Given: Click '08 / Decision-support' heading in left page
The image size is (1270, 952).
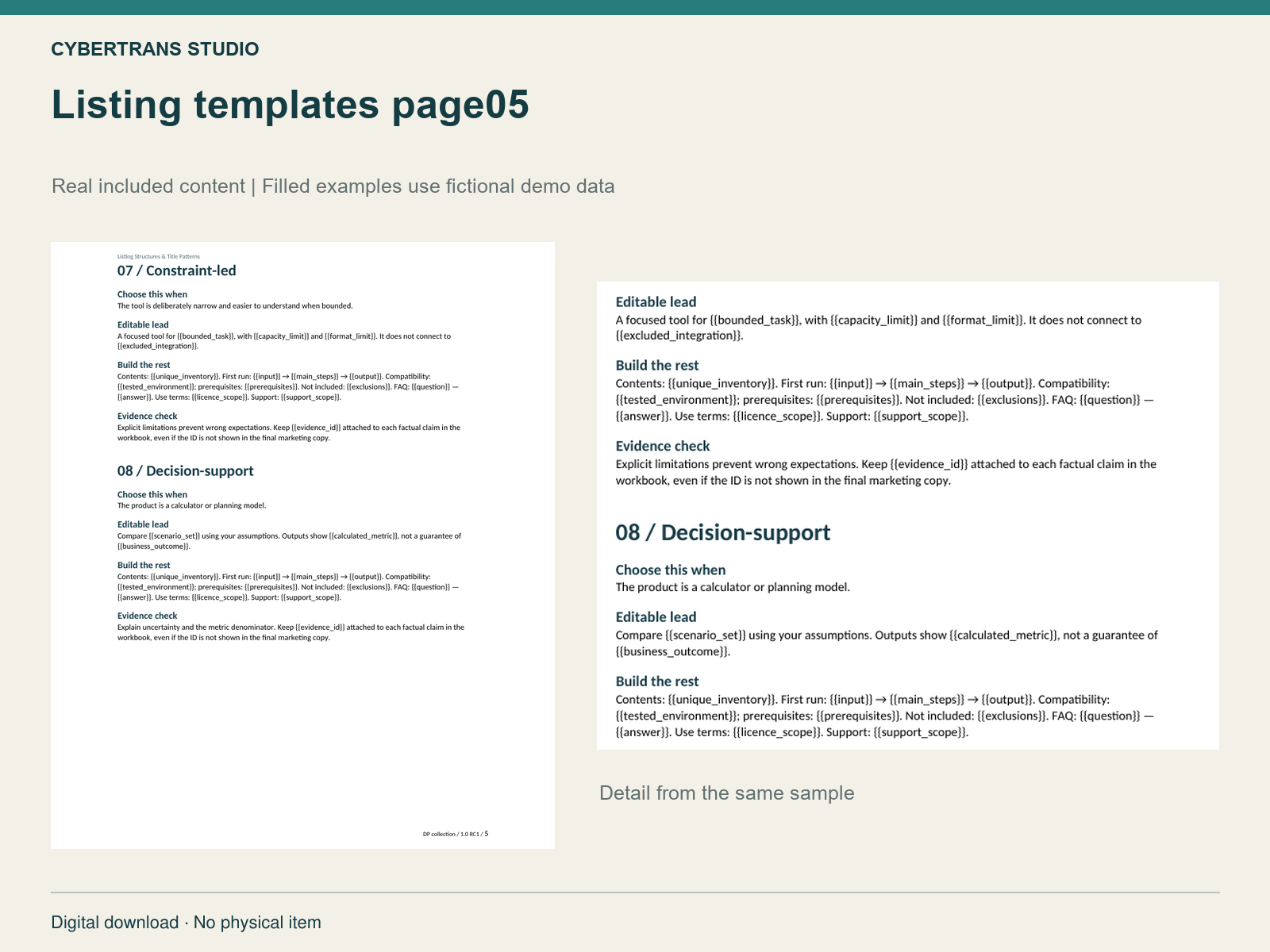Looking at the screenshot, I should pyautogui.click(x=185, y=470).
